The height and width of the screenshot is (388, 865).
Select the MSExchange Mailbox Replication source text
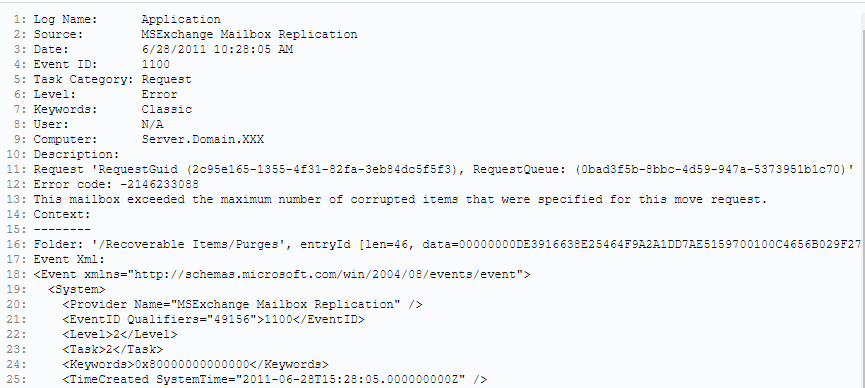pos(249,34)
